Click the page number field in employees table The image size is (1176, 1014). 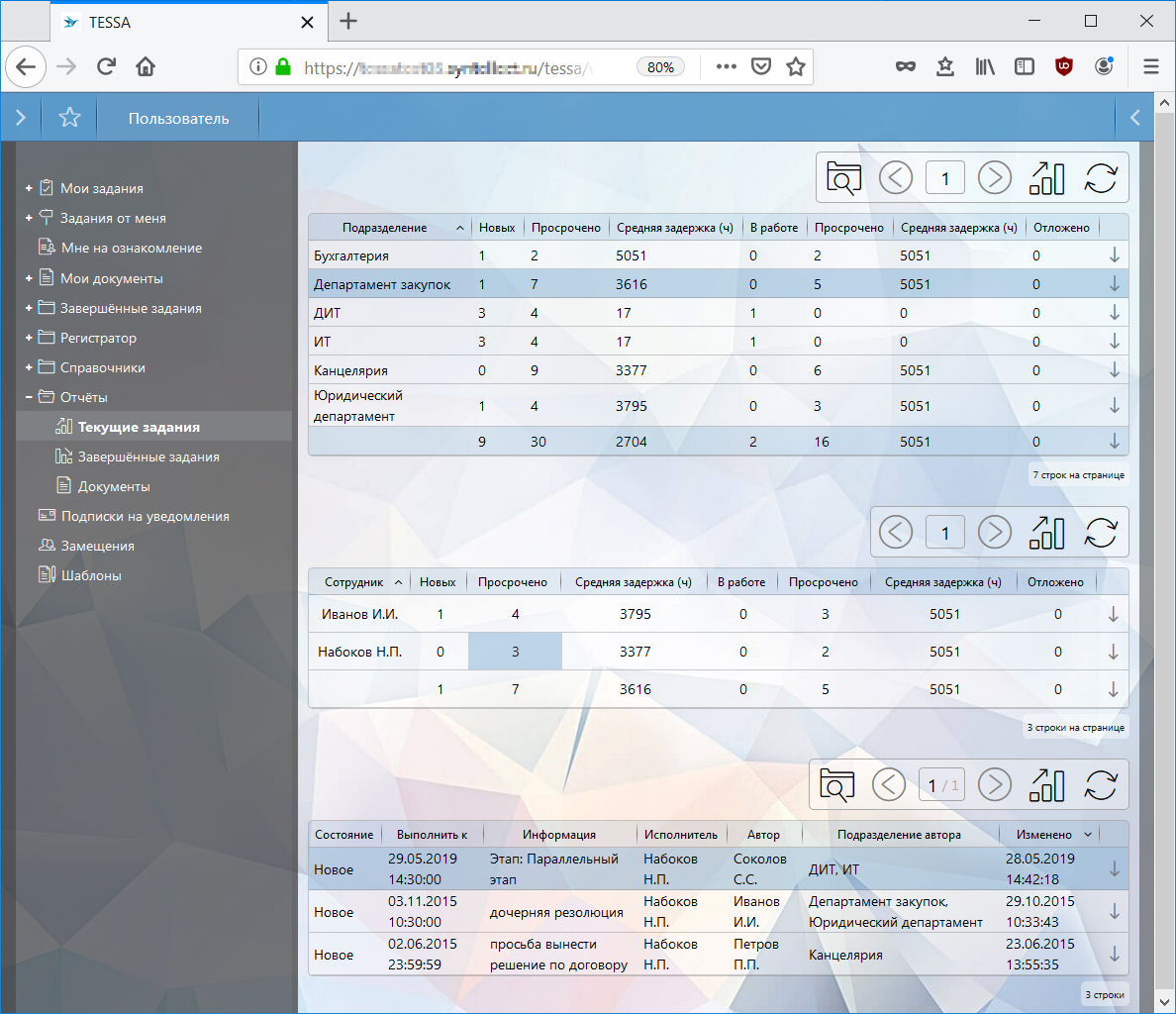click(944, 533)
